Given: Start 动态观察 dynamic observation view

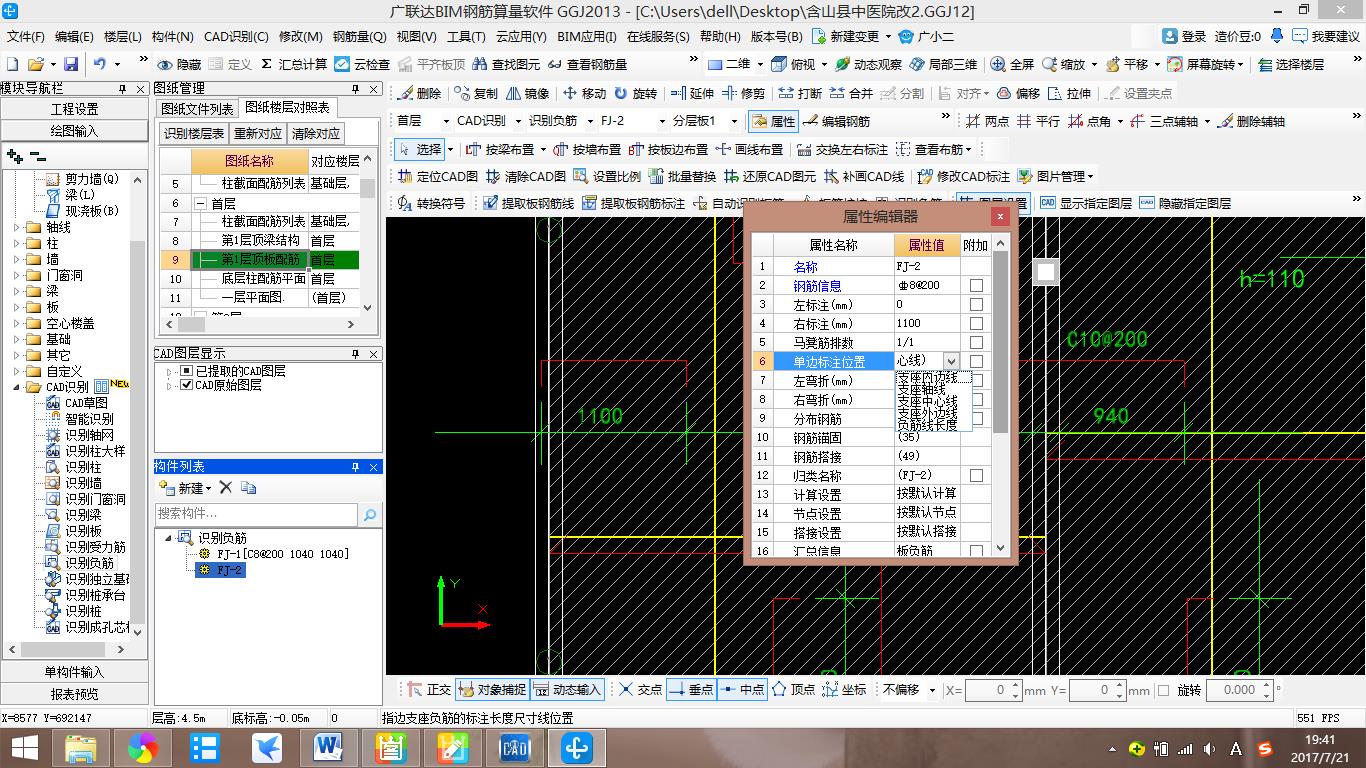Looking at the screenshot, I should click(x=868, y=64).
